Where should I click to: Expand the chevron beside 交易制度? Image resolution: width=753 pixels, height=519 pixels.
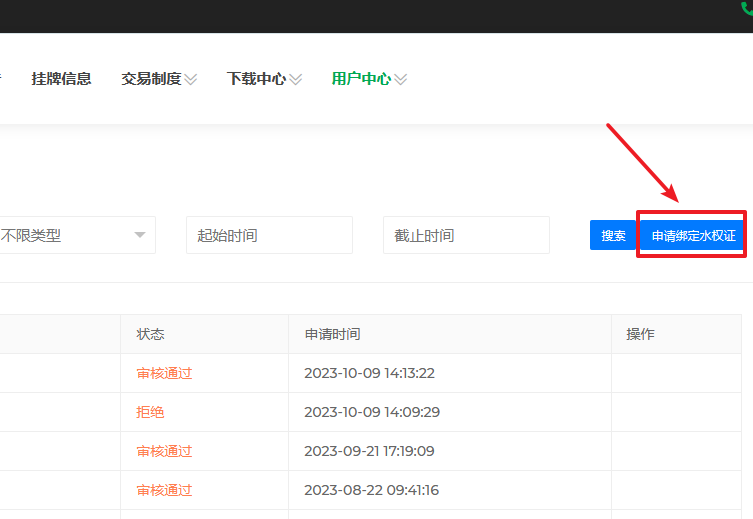[x=191, y=79]
